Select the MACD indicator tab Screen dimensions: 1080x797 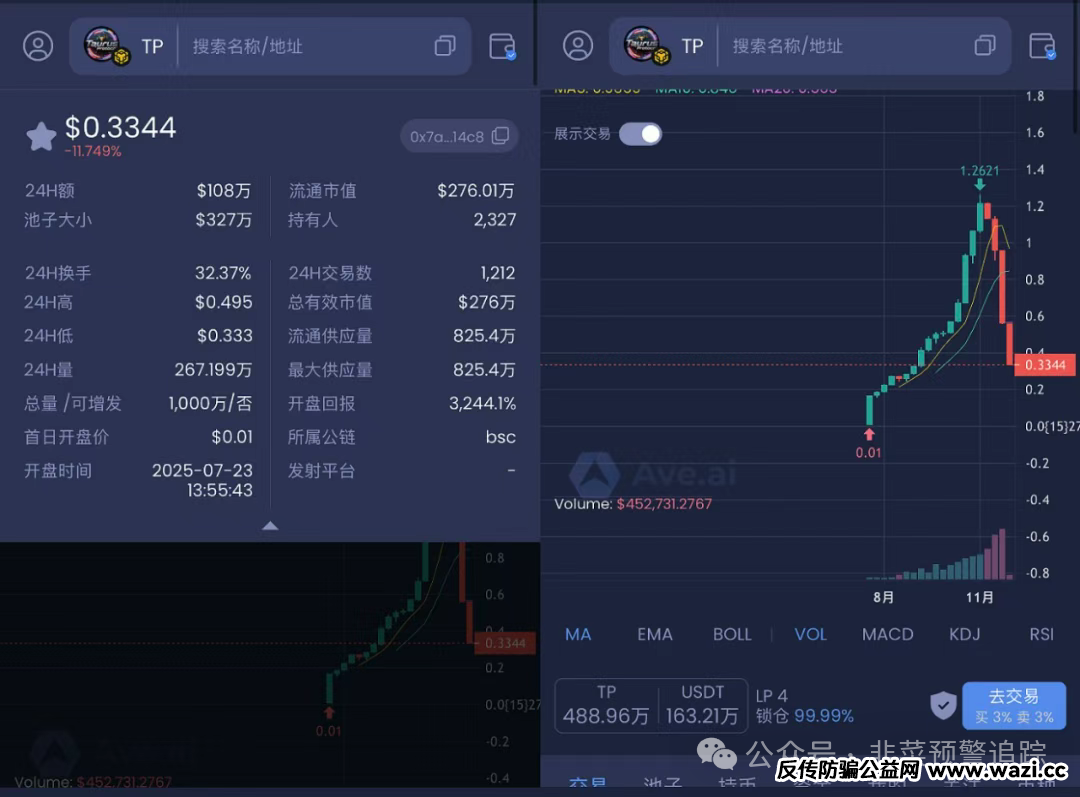[x=887, y=634]
